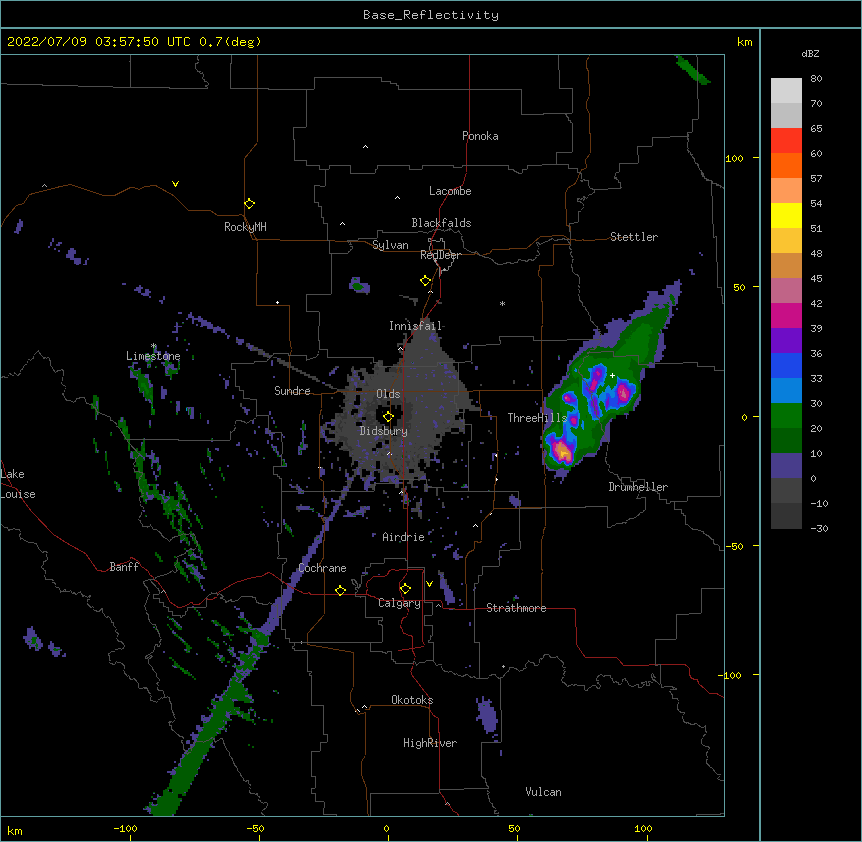This screenshot has height=842, width=862.
Task: Click the Lacombe city label
Action: click(x=450, y=191)
